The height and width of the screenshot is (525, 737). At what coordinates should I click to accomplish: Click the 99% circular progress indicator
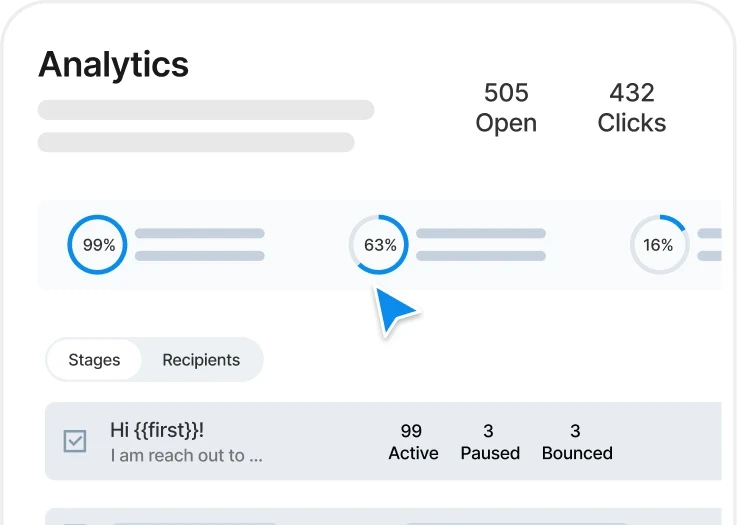tap(98, 245)
